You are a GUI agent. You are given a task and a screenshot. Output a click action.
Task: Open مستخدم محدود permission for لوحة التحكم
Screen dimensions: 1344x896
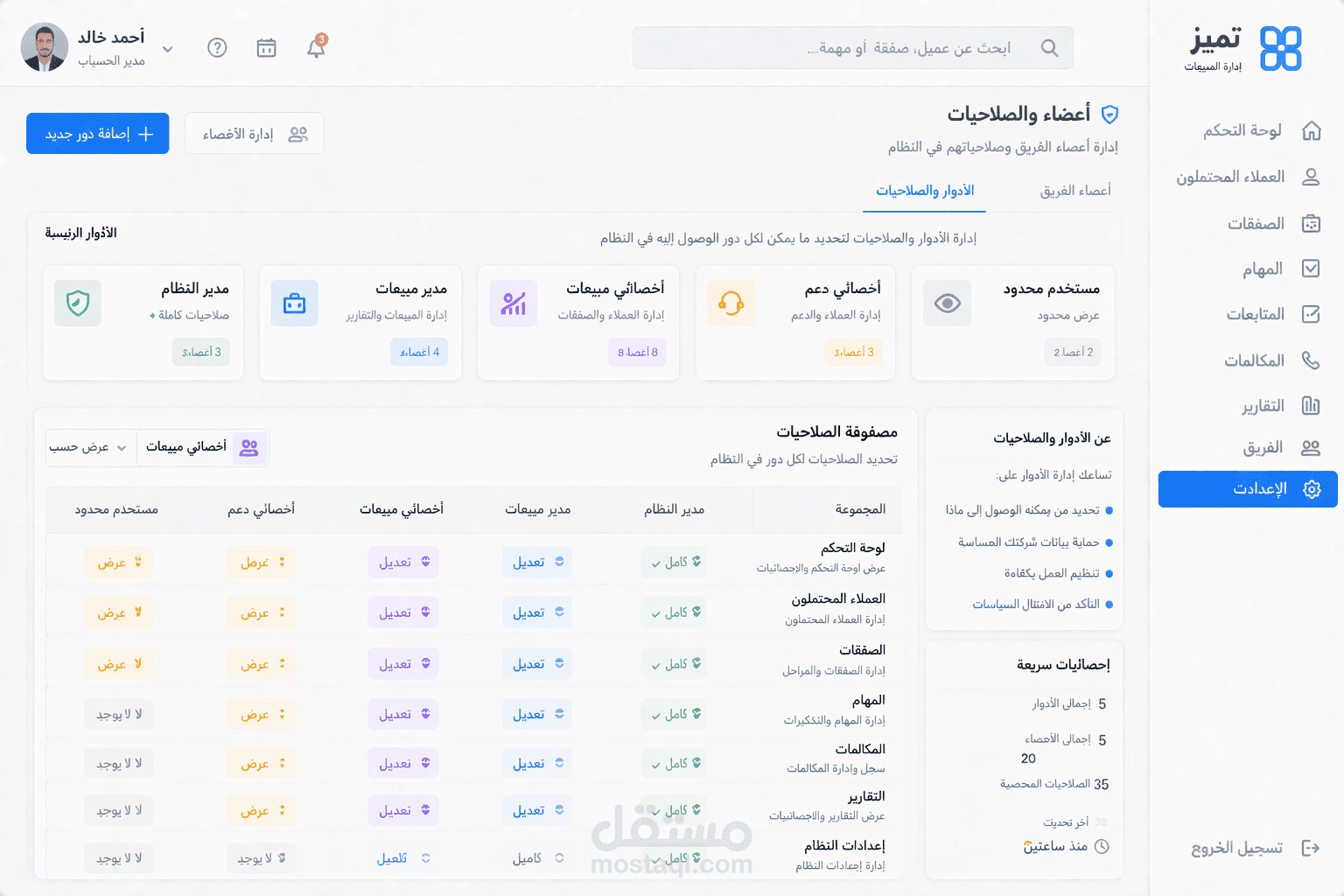(x=119, y=562)
